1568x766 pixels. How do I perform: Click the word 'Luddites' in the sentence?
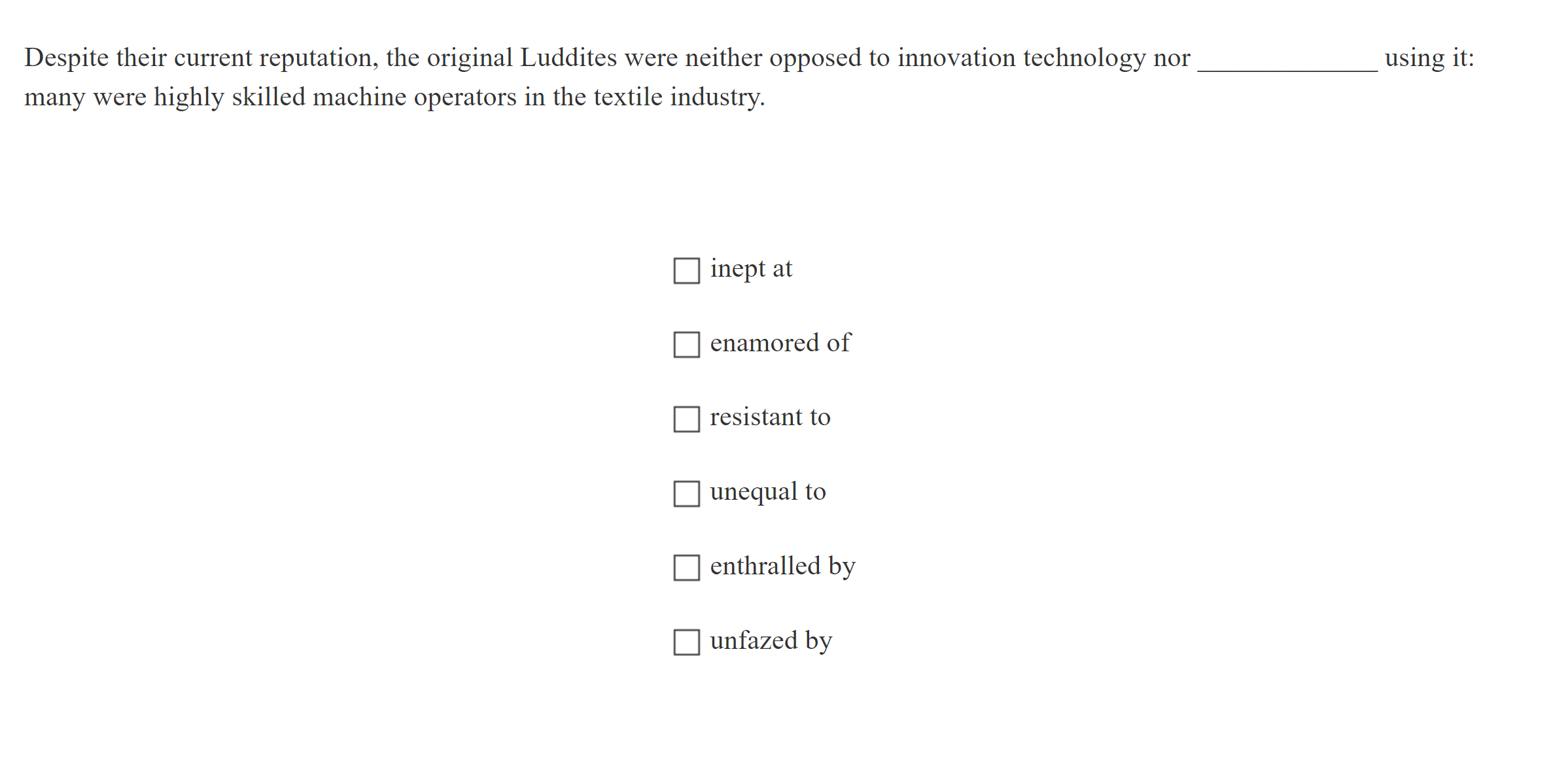[568, 58]
